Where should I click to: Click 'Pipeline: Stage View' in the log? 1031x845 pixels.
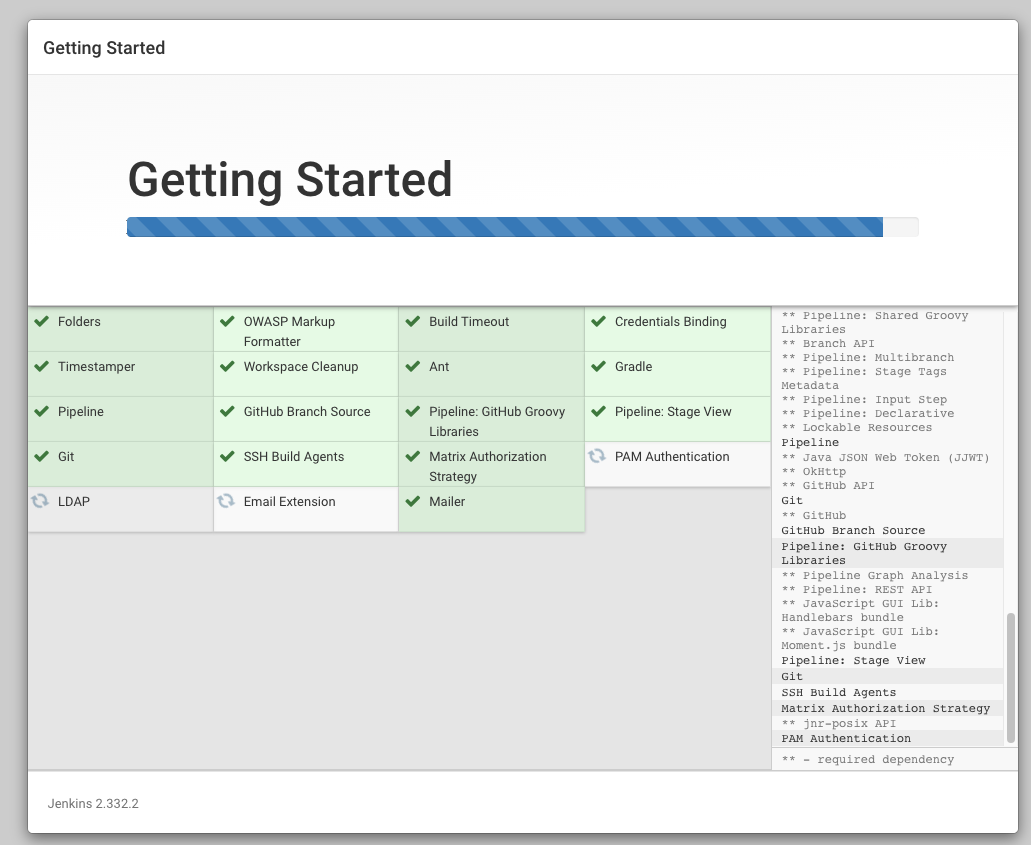pyautogui.click(x=853, y=660)
